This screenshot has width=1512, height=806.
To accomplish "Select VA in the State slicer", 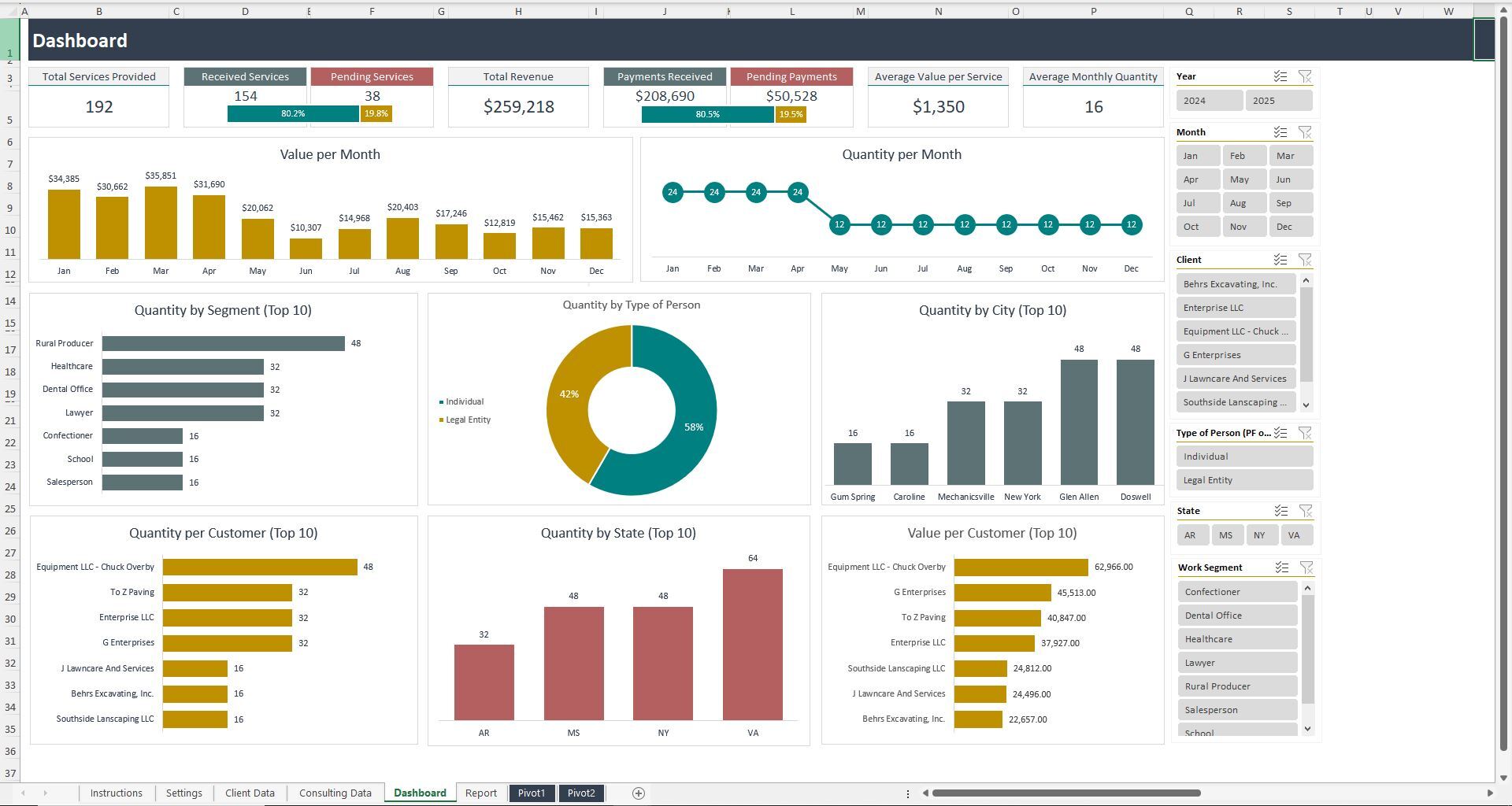I will point(1295,534).
